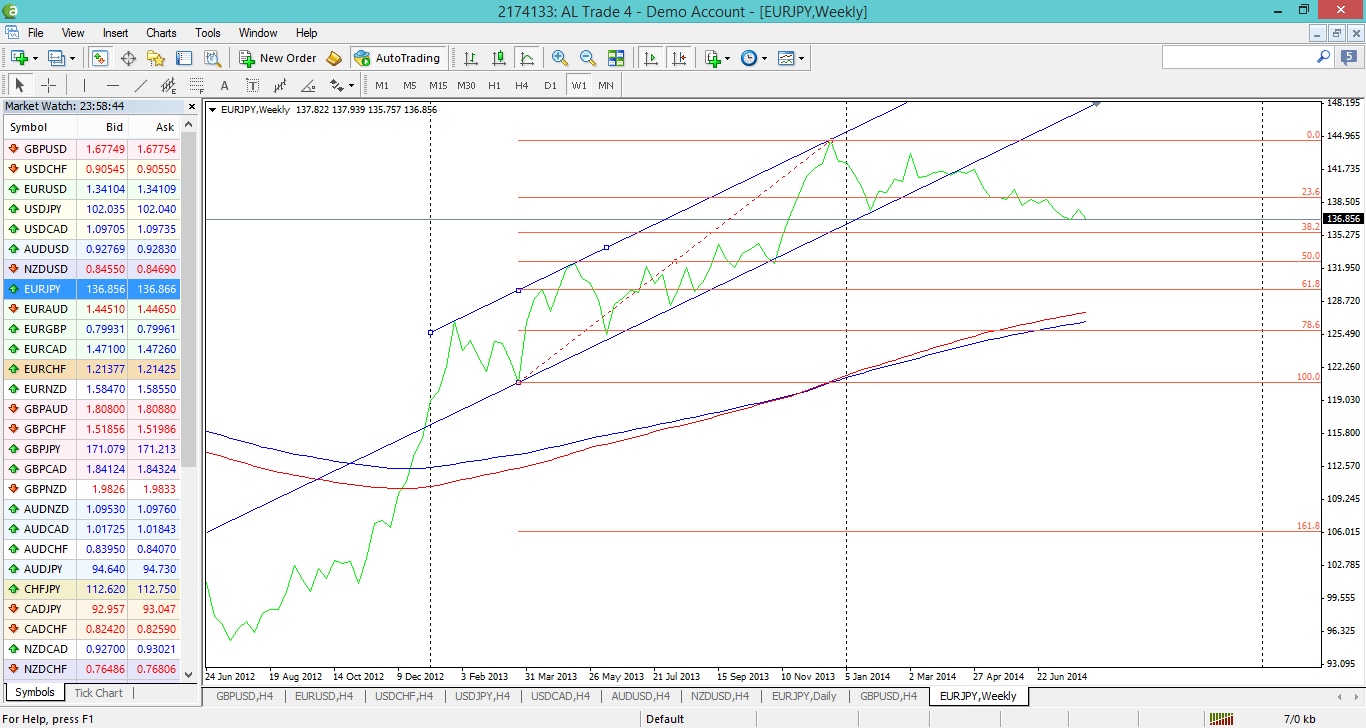Click the Market Watch vertical scrollbar

point(189,400)
